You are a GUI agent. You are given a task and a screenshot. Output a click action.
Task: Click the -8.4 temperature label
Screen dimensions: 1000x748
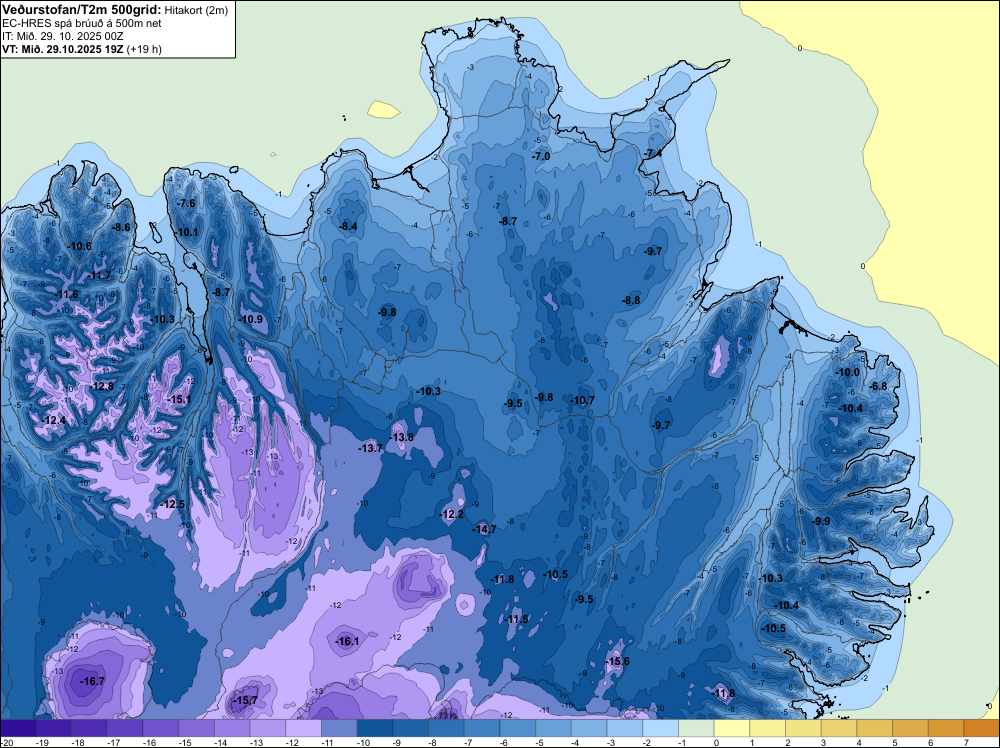tap(348, 226)
